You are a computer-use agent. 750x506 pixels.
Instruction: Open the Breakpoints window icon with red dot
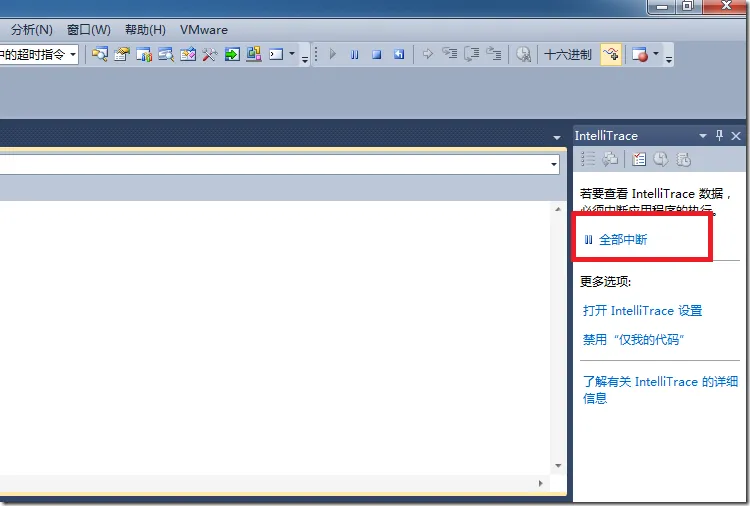(640, 55)
